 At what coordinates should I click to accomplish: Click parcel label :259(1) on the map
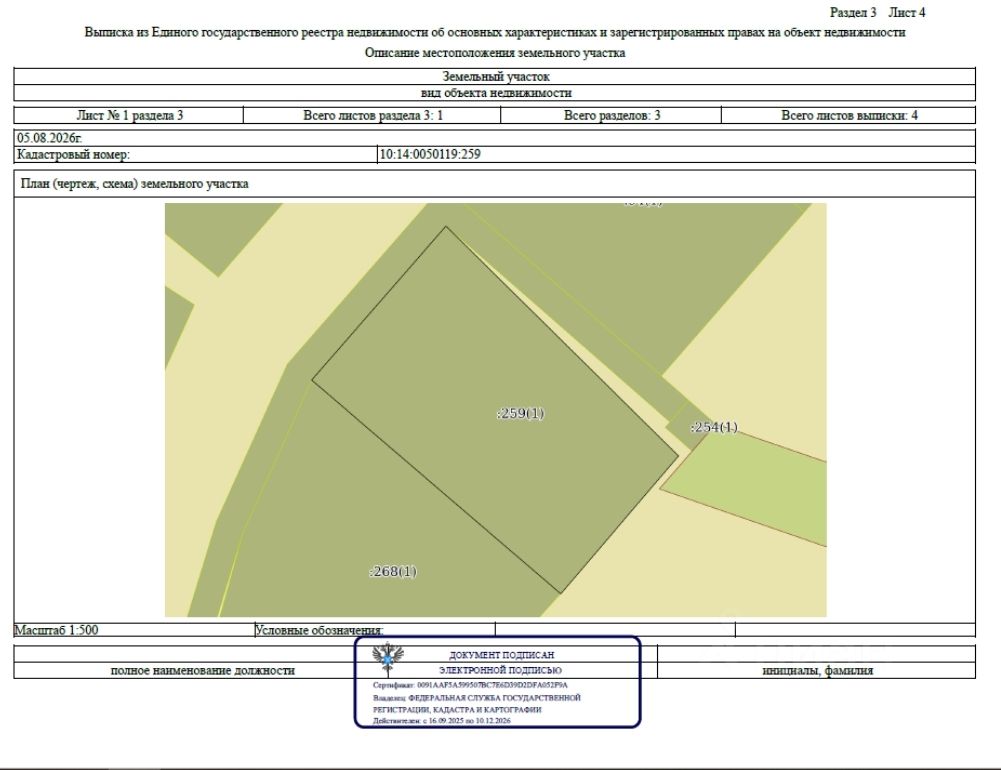click(x=520, y=413)
